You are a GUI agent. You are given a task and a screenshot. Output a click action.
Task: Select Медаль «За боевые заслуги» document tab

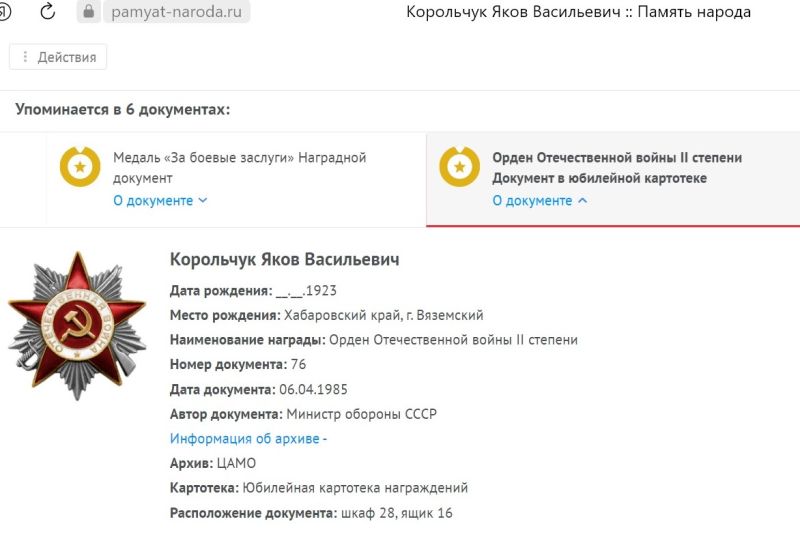point(236,179)
